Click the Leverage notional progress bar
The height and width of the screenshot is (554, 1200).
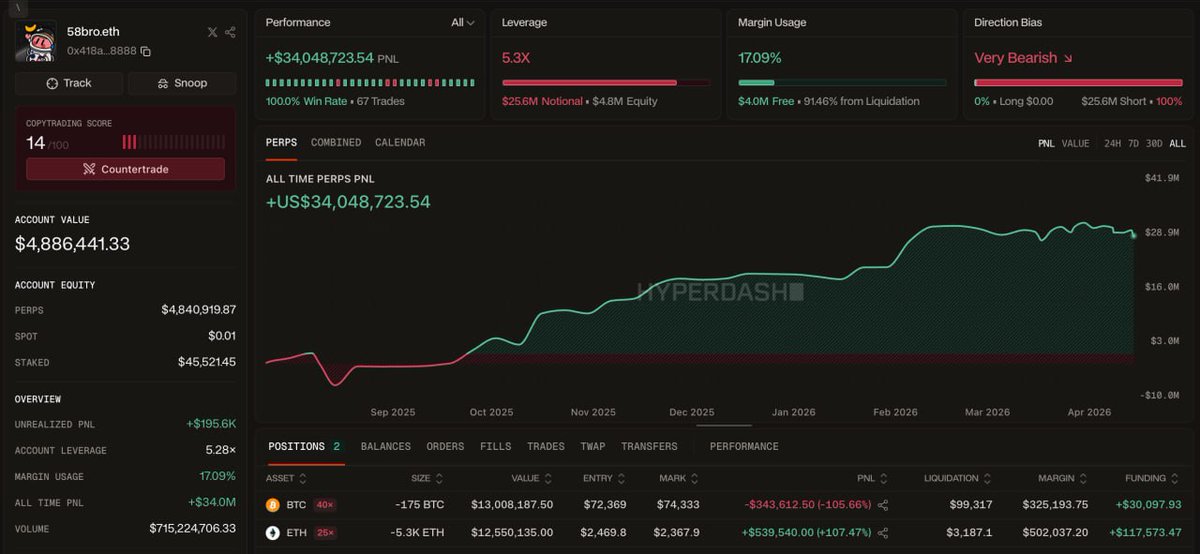606,83
